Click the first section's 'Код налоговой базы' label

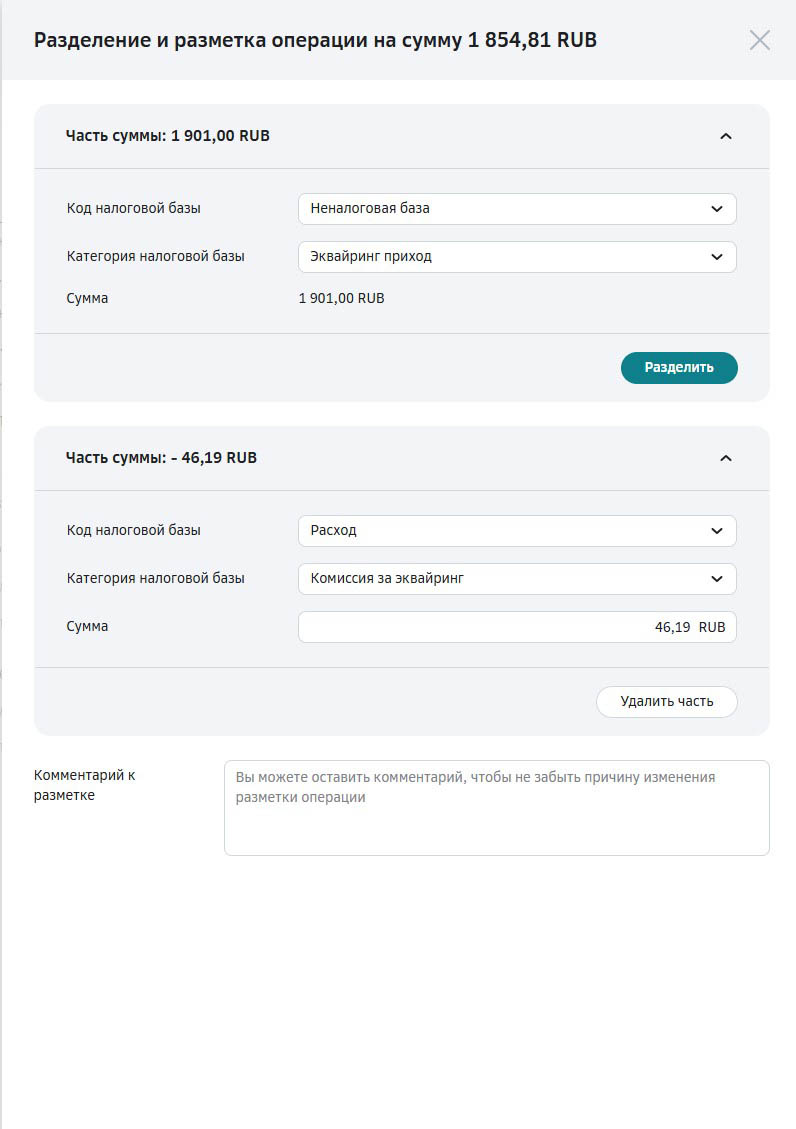coord(134,209)
